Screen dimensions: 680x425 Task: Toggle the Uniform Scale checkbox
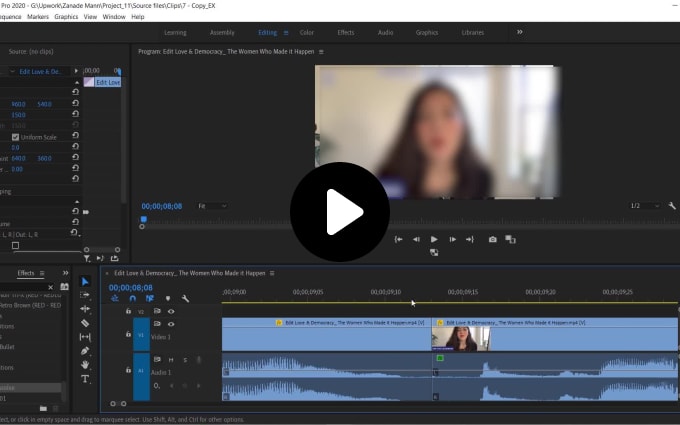coord(16,137)
